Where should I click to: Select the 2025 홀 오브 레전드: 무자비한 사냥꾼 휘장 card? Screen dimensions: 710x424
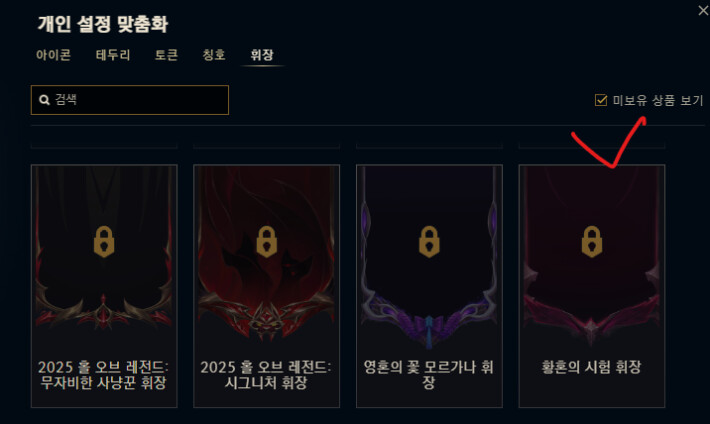104,286
